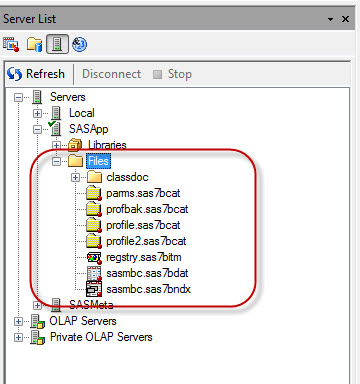
Task: Expand the OLAP Servers node
Action: [18, 321]
